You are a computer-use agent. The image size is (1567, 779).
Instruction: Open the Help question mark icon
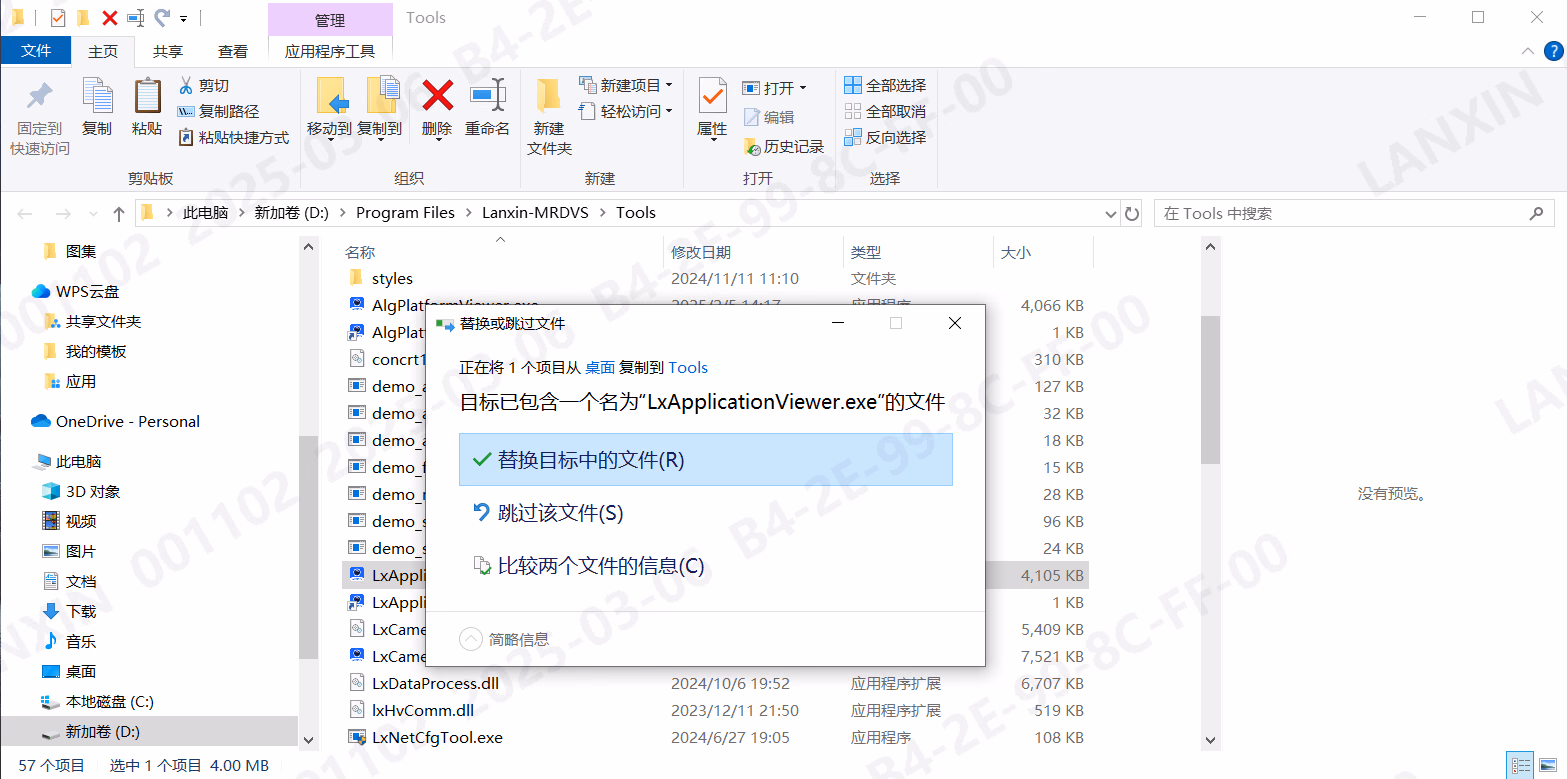(1551, 51)
